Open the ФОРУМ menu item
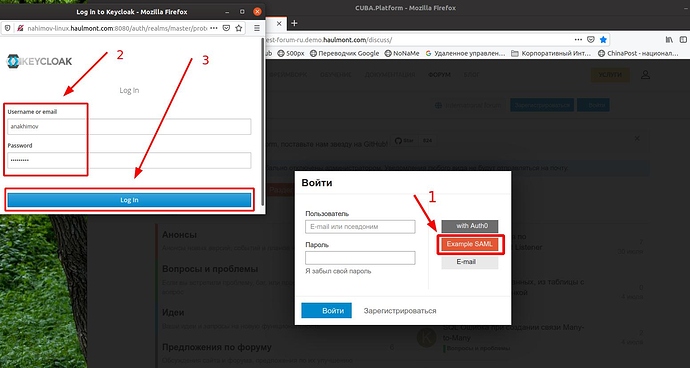Image resolution: width=690 pixels, height=368 pixels. 439,75
